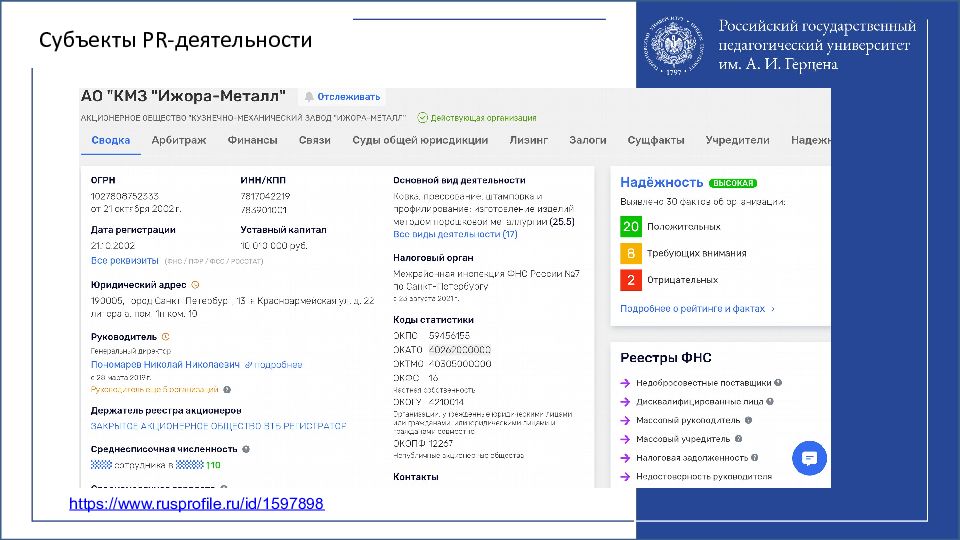Viewport: 960px width, 540px height.
Task: Click the ОКПО value 59456155
Action: [449, 336]
